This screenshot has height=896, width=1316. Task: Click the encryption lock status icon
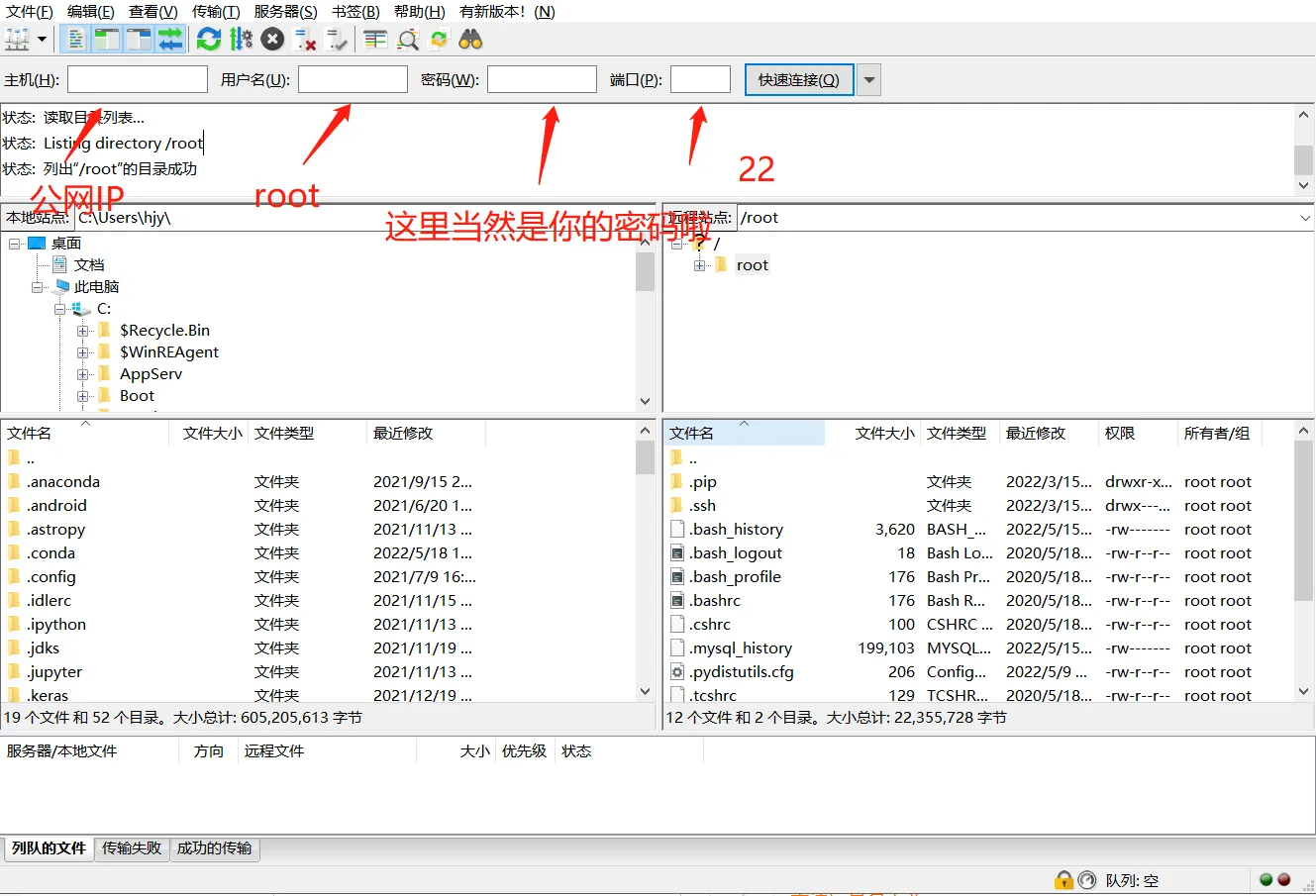coord(1063,879)
